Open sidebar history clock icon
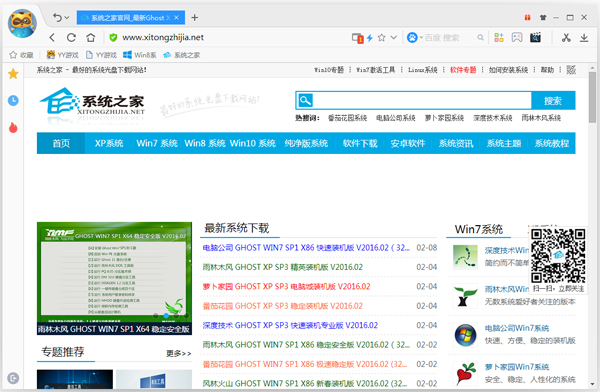Image resolution: width=600 pixels, height=392 pixels. (13, 100)
